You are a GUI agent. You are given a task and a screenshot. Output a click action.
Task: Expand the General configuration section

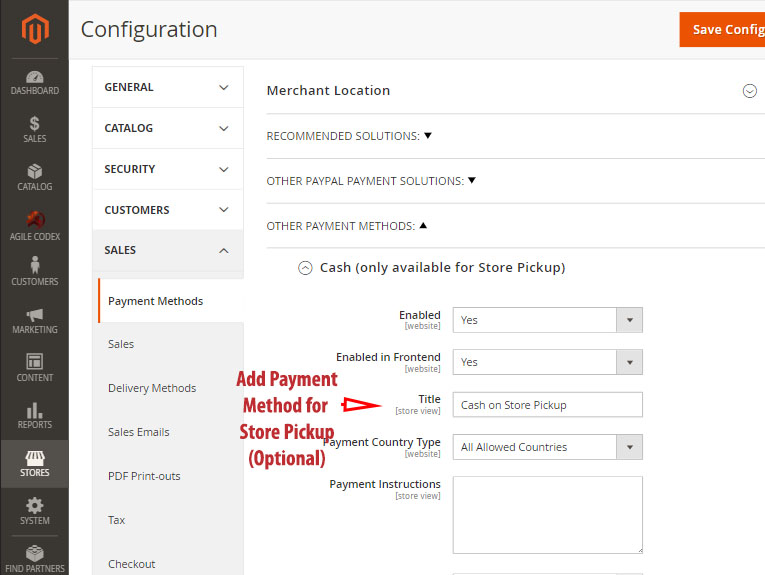[x=167, y=87]
